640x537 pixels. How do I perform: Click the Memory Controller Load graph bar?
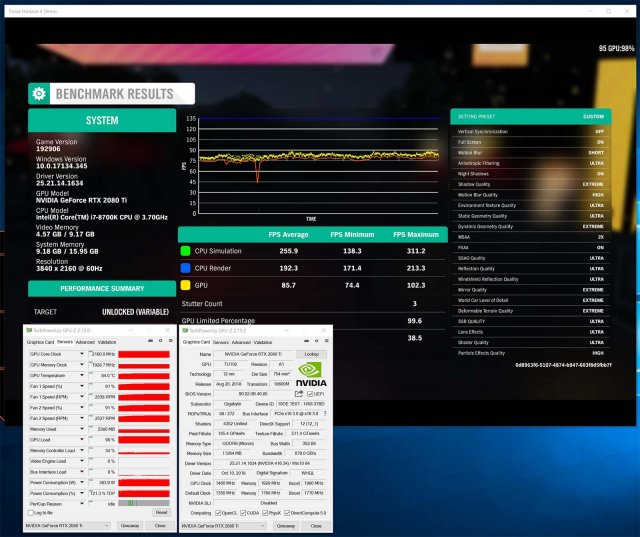pos(144,450)
